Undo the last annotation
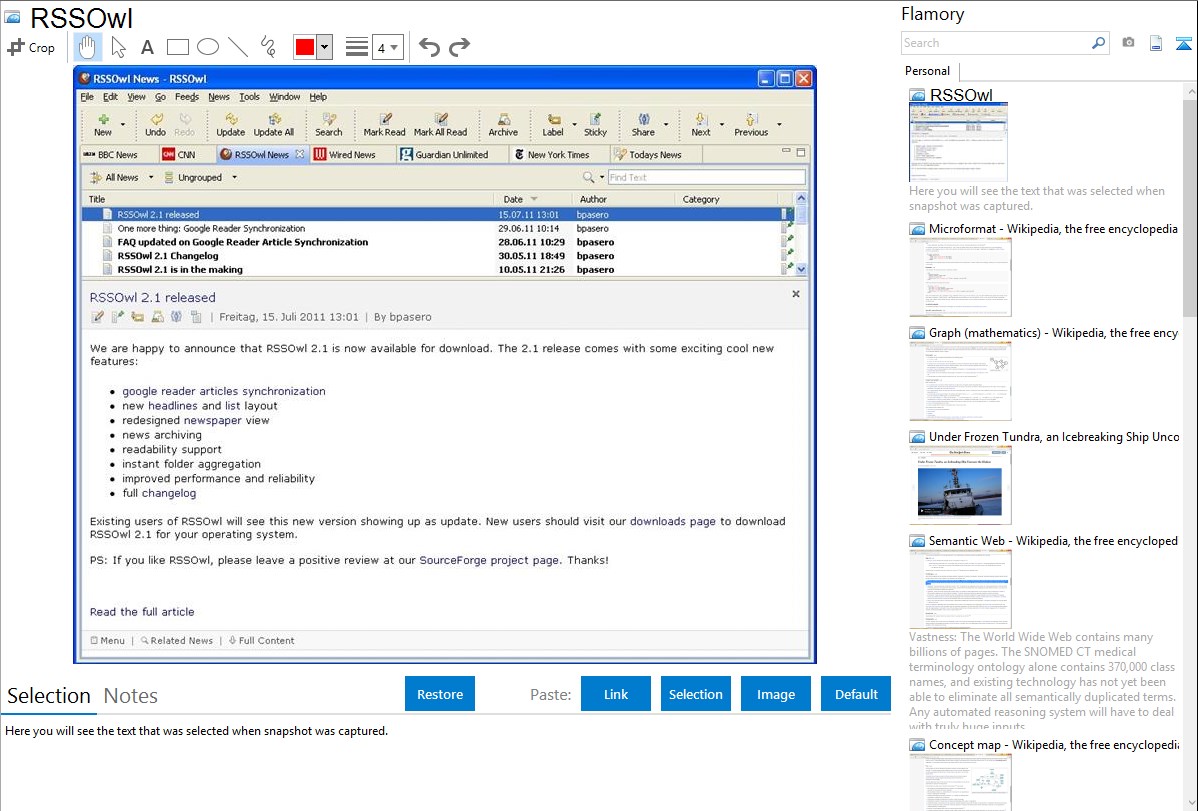1198x811 pixels. point(429,47)
